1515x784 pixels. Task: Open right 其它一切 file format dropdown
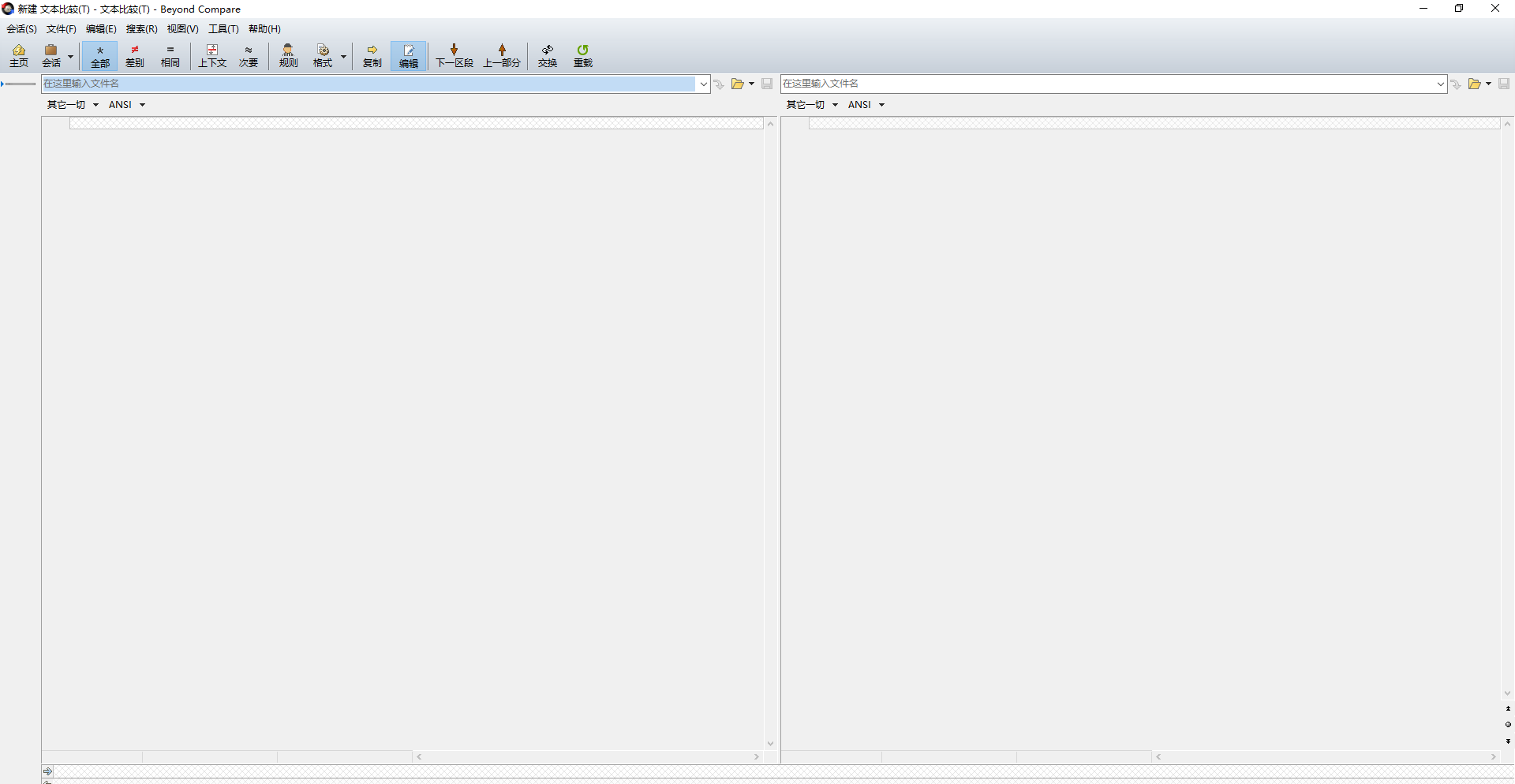(x=811, y=105)
